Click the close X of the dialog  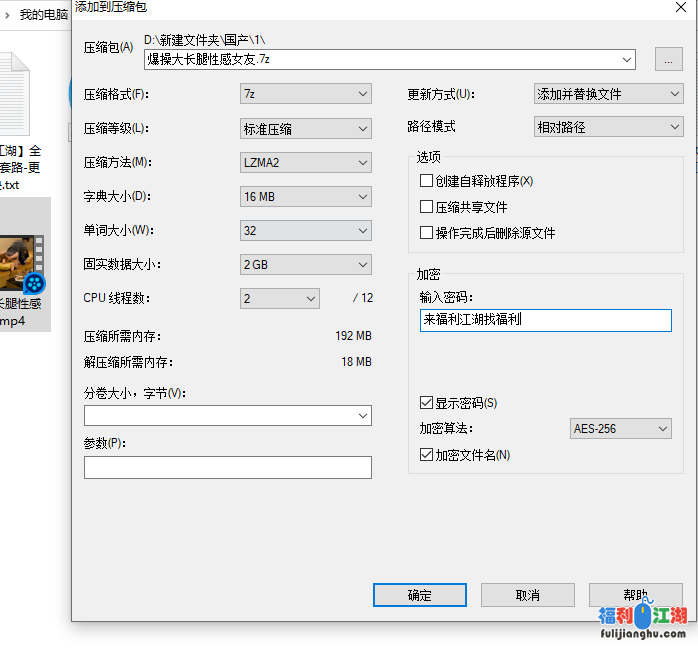click(683, 7)
